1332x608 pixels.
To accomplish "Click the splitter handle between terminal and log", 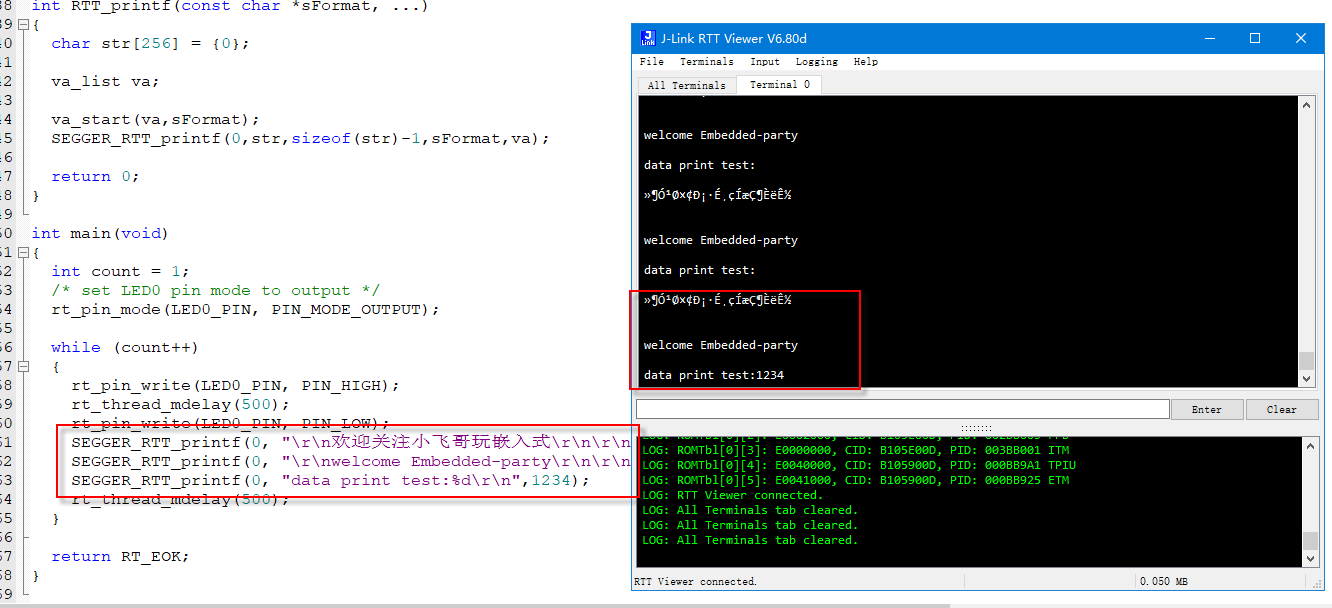I will tap(975, 428).
